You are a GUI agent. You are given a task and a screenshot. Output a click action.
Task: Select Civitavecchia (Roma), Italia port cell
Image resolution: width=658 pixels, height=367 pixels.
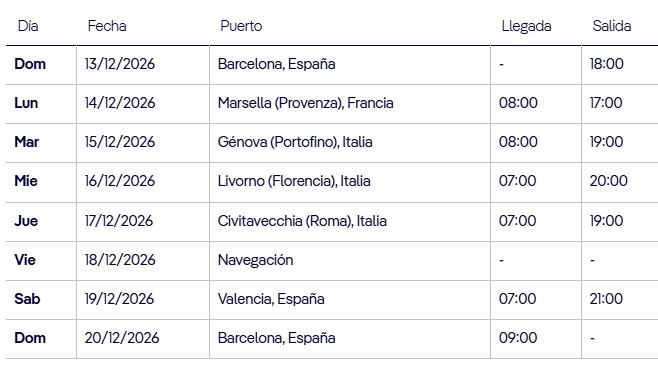tap(302, 221)
